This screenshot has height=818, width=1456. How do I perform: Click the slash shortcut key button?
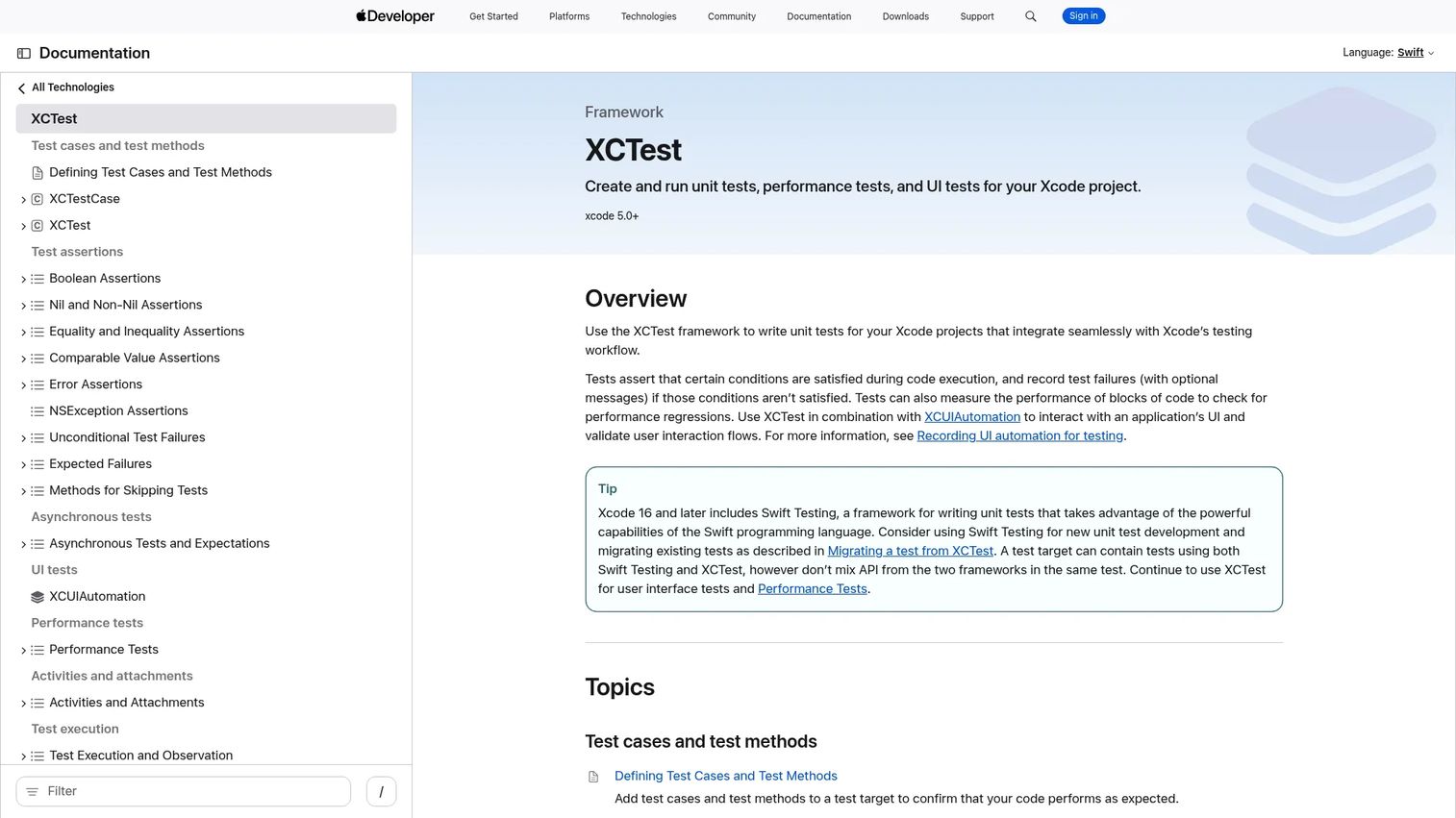[382, 792]
